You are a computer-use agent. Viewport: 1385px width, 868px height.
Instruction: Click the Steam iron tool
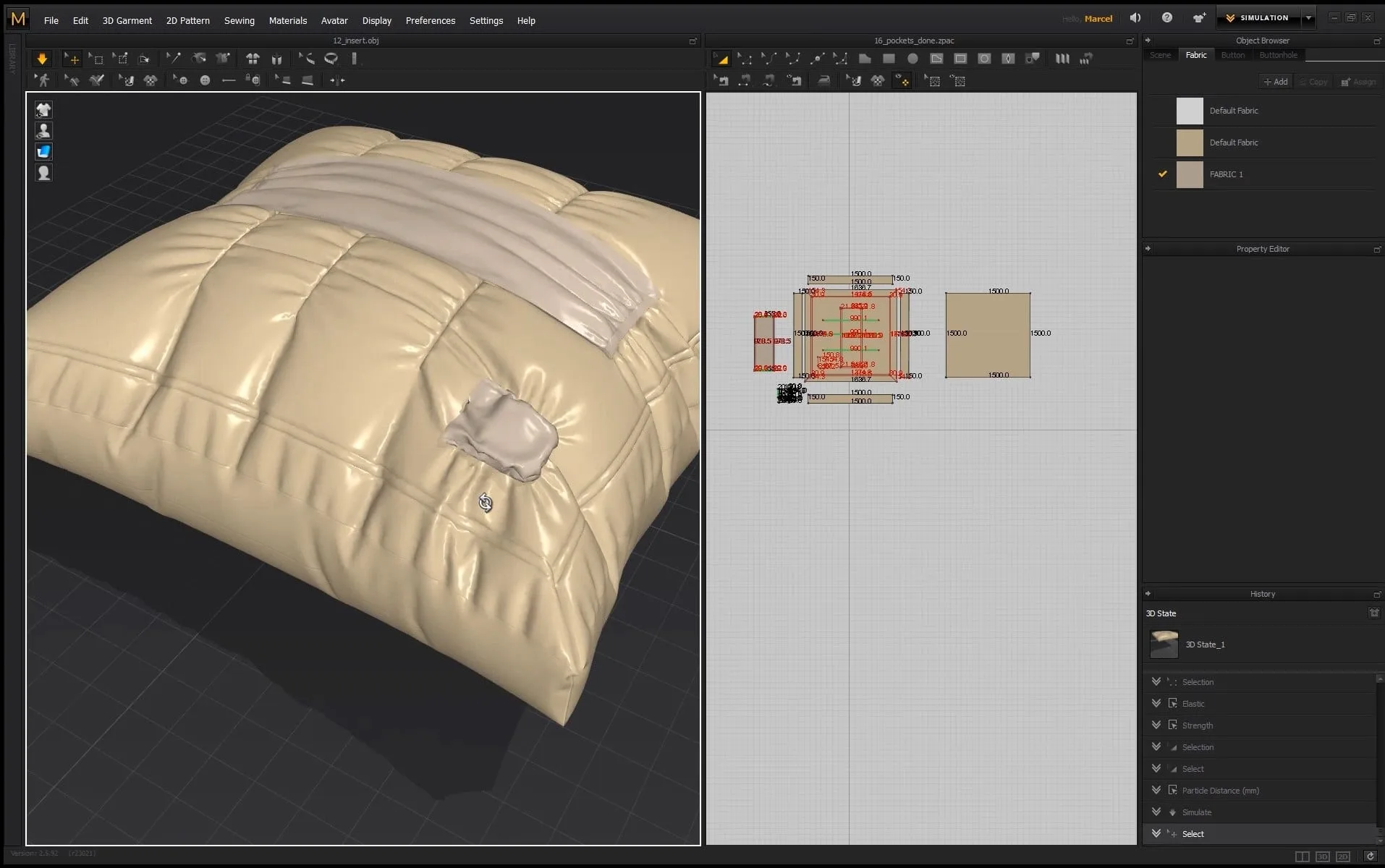point(823,81)
